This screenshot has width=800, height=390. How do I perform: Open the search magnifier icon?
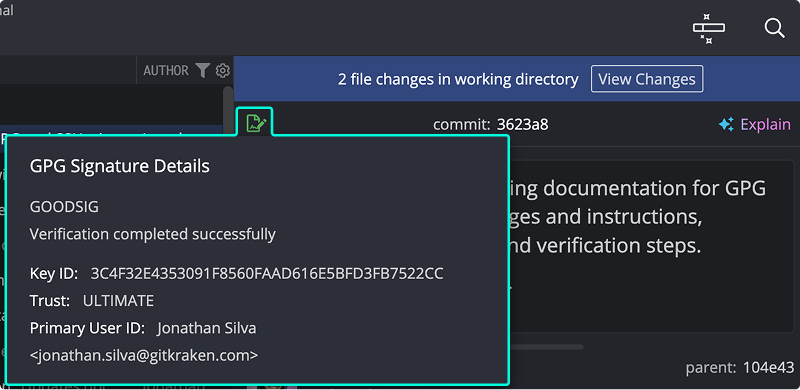pos(774,28)
